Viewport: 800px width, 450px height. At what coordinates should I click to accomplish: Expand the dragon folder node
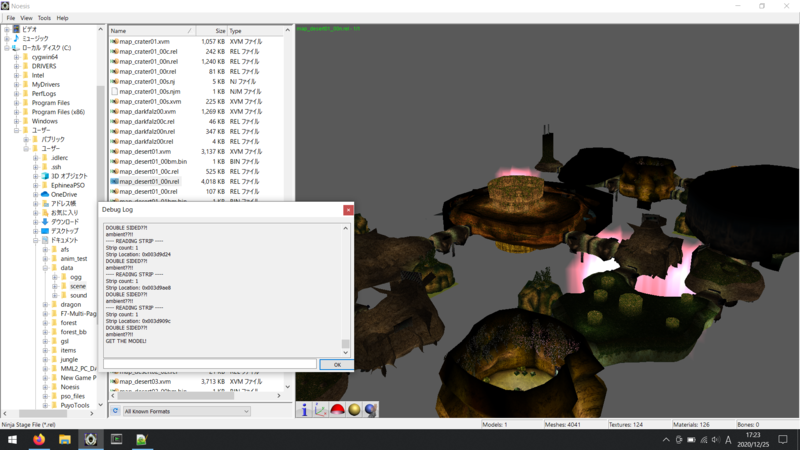[45, 305]
